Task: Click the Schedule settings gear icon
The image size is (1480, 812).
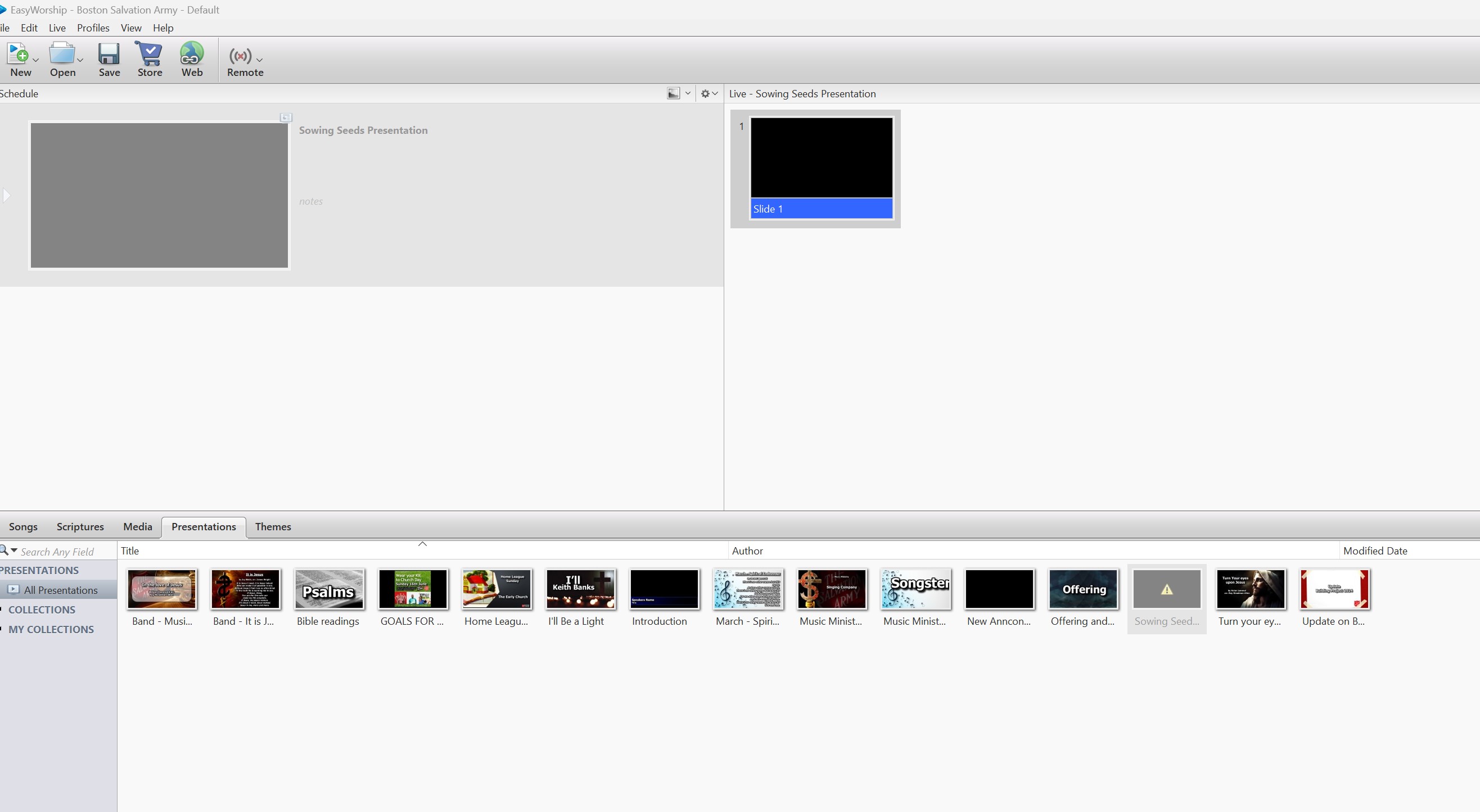Action: pyautogui.click(x=705, y=94)
